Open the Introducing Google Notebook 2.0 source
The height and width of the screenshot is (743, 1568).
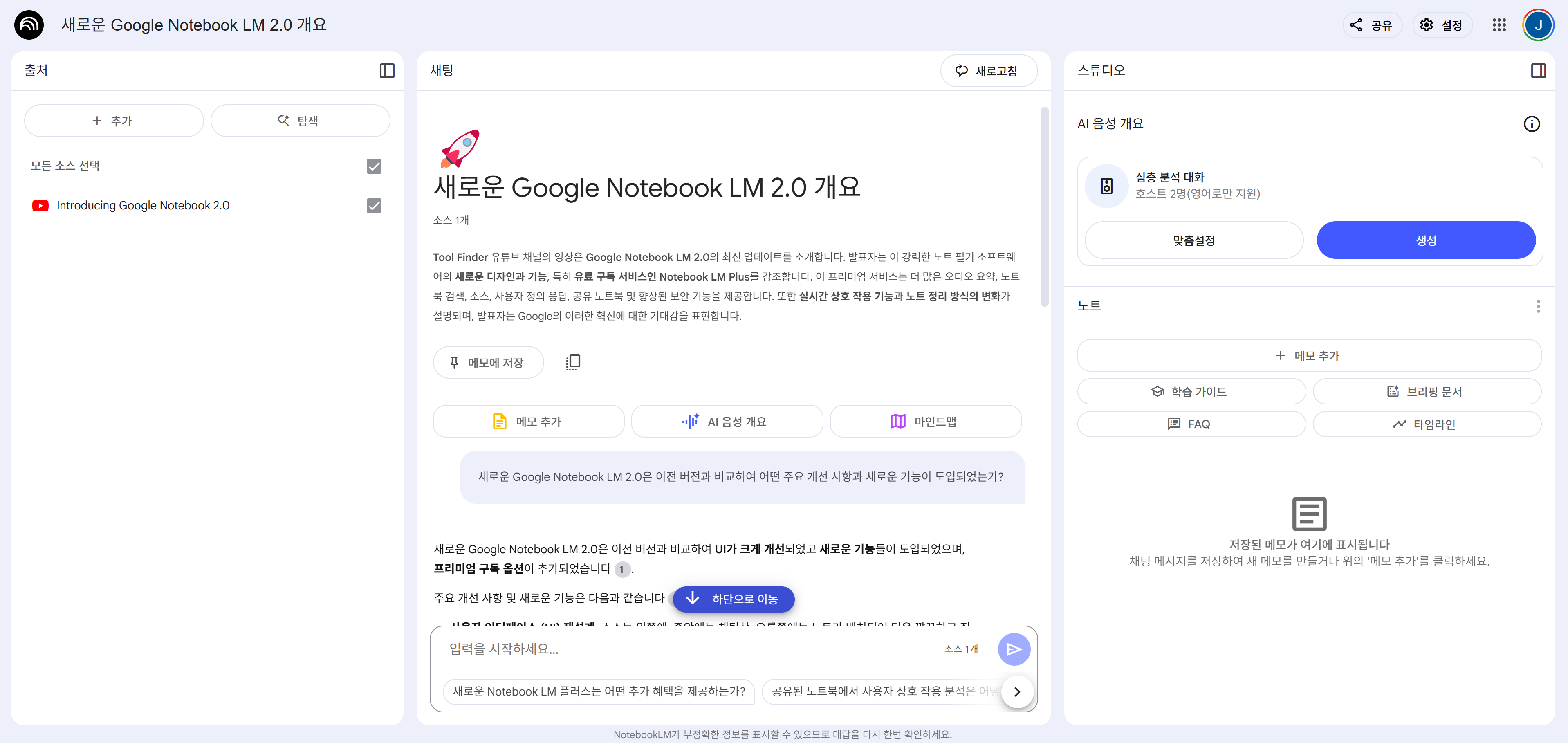tap(143, 206)
